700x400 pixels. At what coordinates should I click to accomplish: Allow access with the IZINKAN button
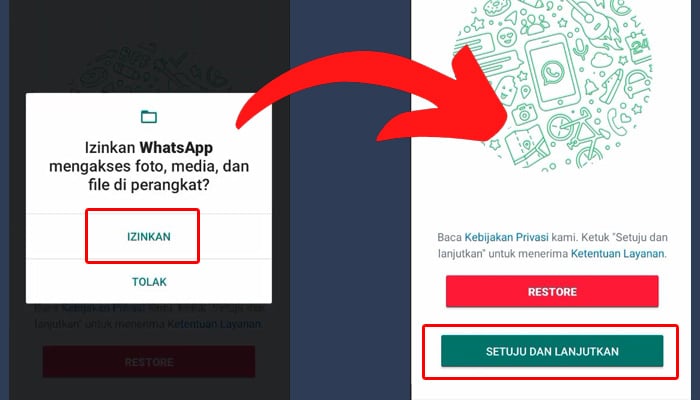point(149,236)
